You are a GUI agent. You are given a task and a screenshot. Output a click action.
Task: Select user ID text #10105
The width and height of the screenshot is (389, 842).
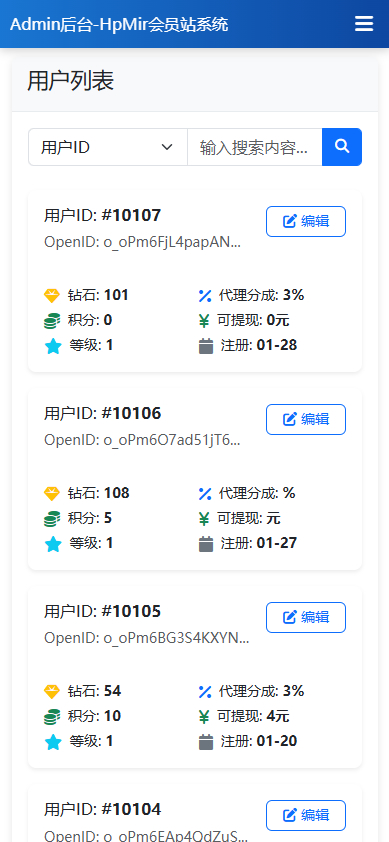click(x=102, y=612)
